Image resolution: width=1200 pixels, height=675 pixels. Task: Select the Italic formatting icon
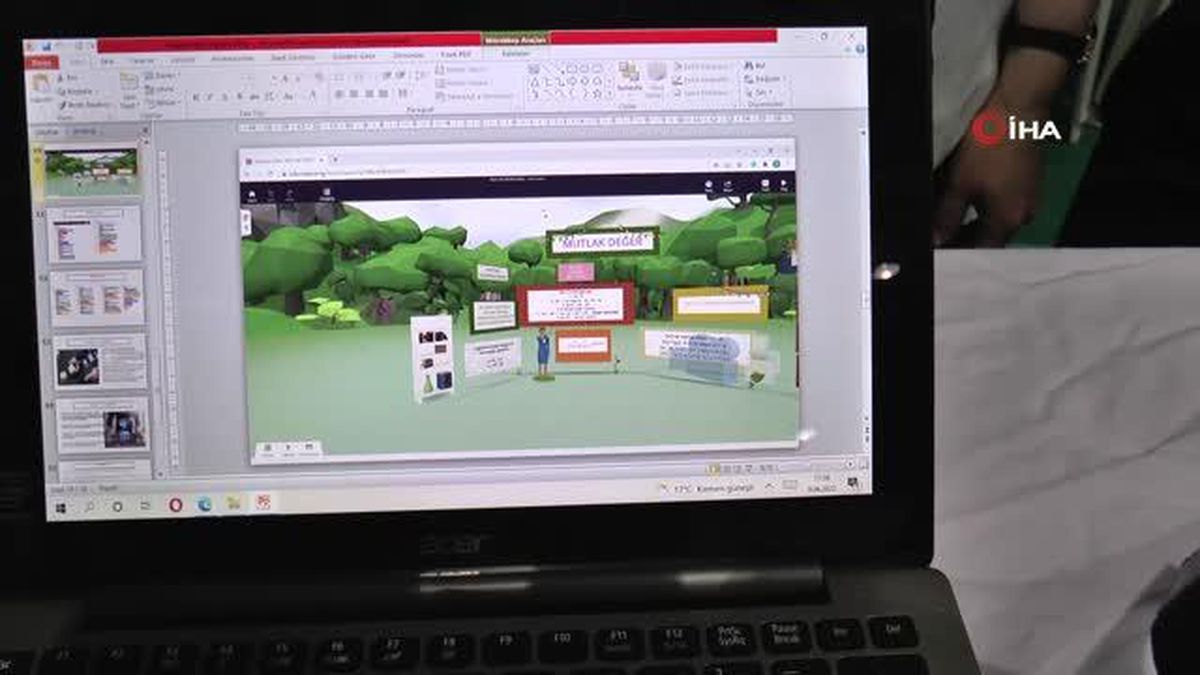[x=210, y=97]
